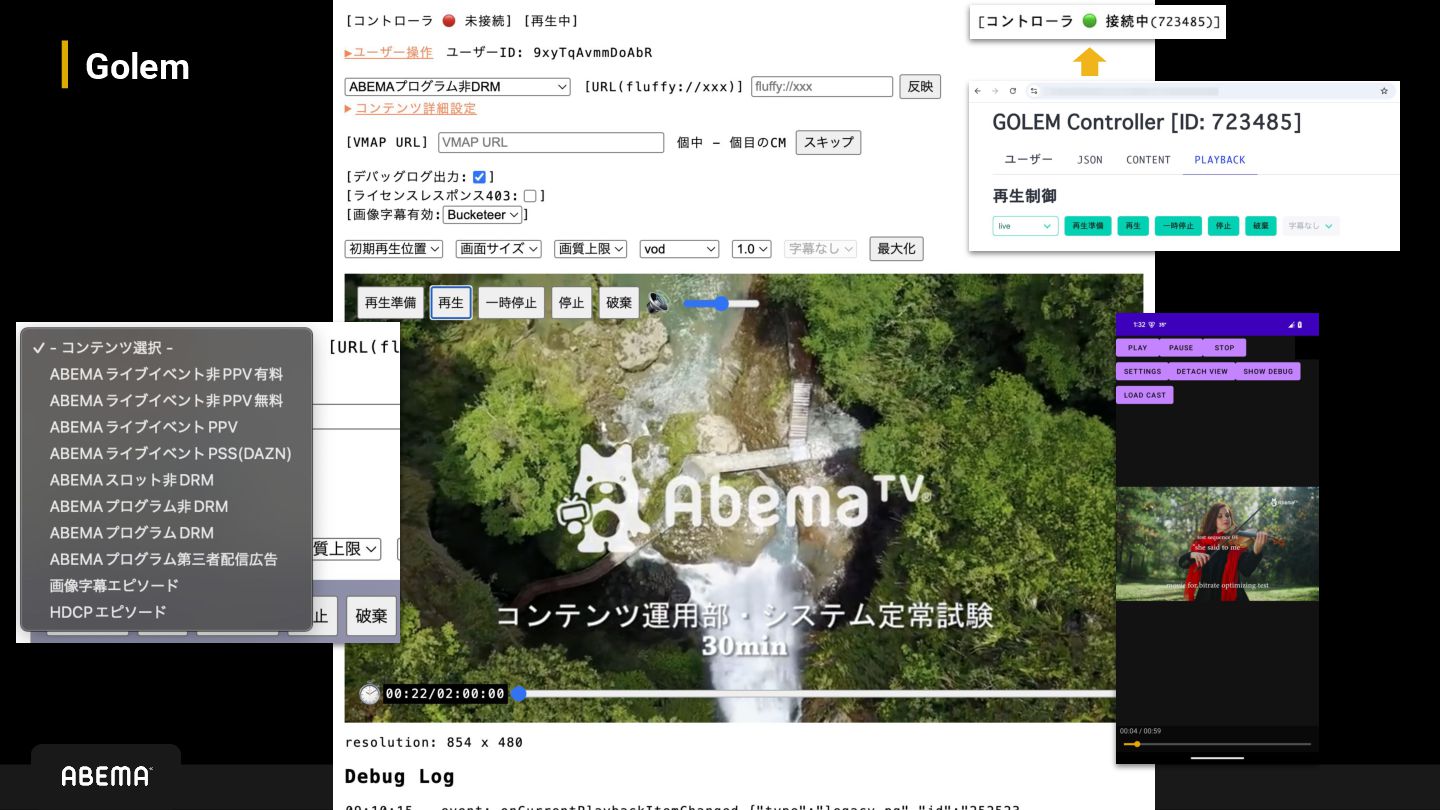Open the Bucketeer image subtitle dropdown
This screenshot has height=810, width=1440.
(x=483, y=215)
